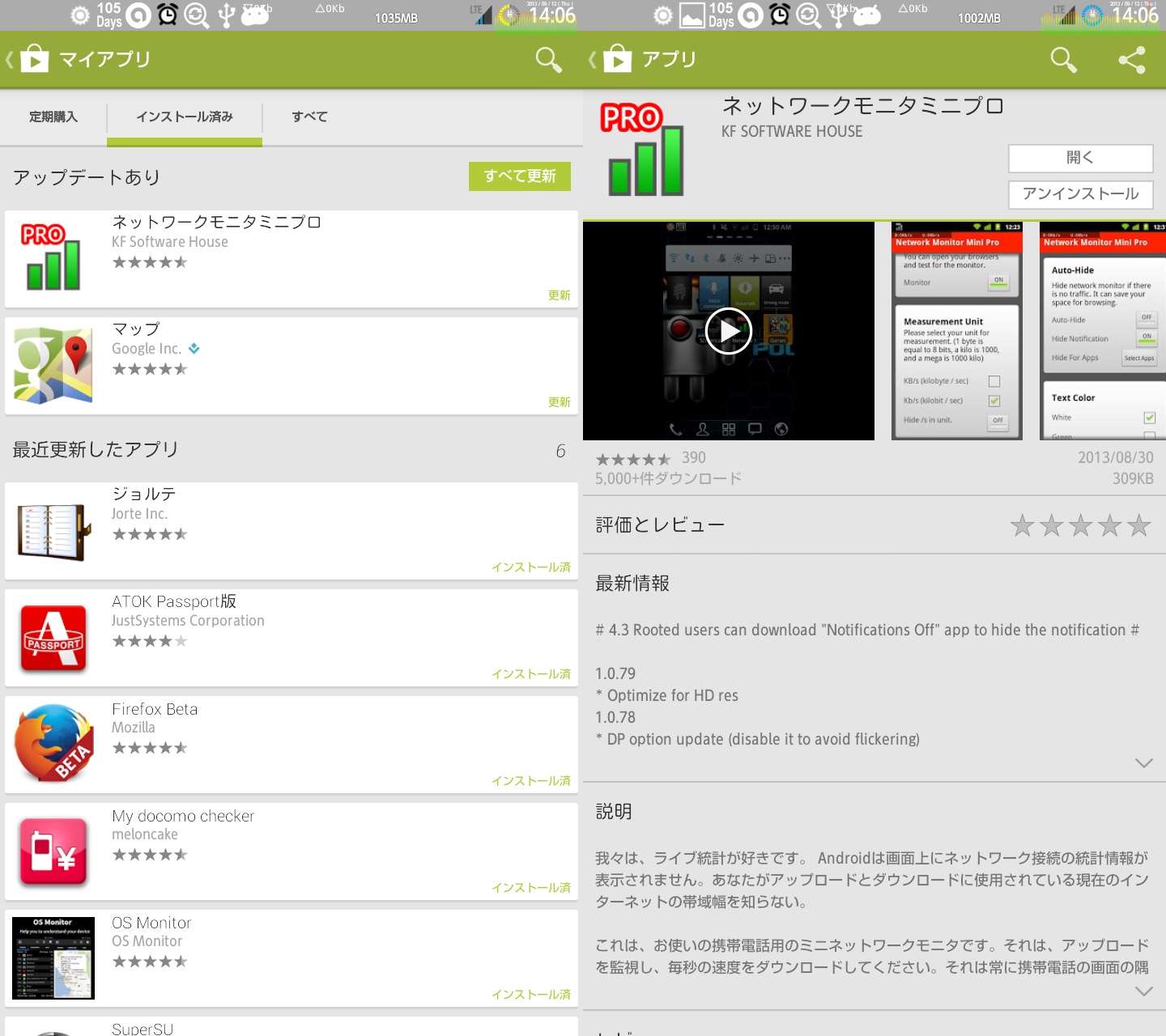Open the KF SOFTWARE HOUSE developer link

click(x=792, y=132)
